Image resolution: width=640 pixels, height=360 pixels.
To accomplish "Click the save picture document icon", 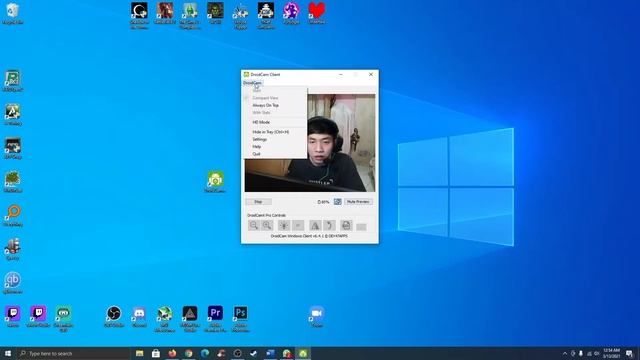I will point(346,225).
